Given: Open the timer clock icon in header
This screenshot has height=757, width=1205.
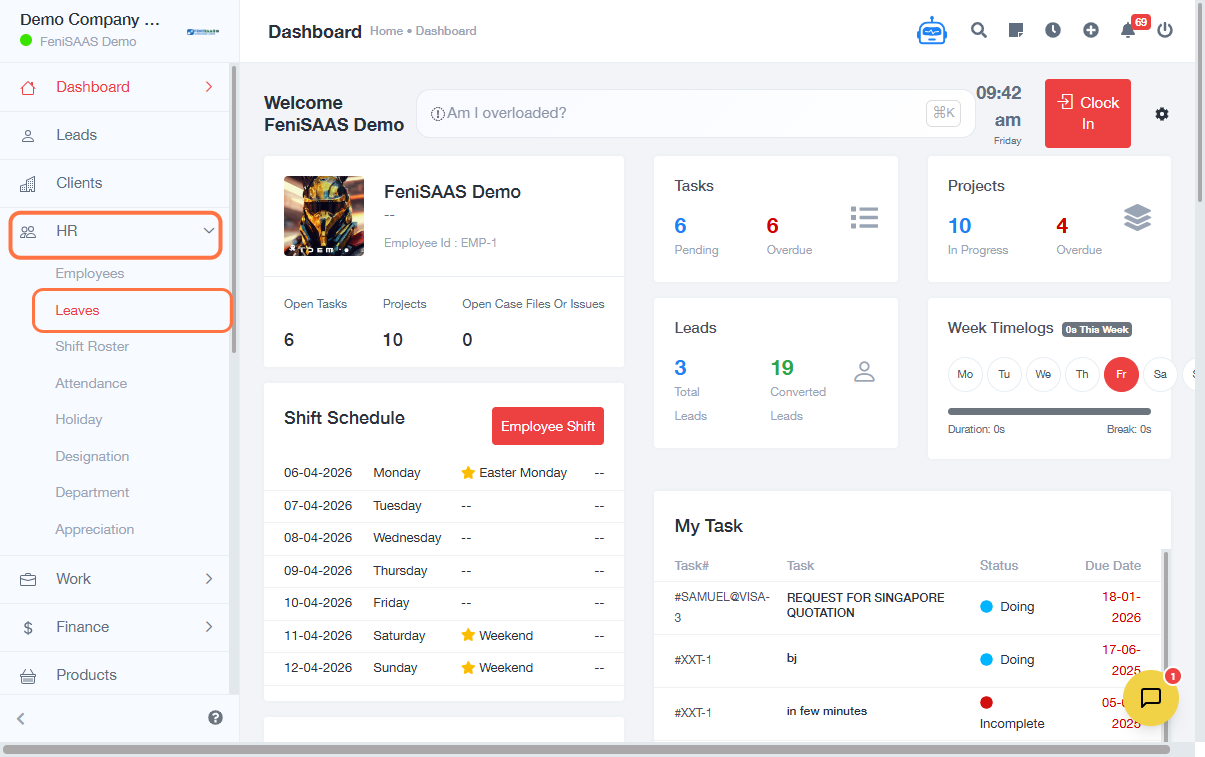Looking at the screenshot, I should (x=1053, y=30).
